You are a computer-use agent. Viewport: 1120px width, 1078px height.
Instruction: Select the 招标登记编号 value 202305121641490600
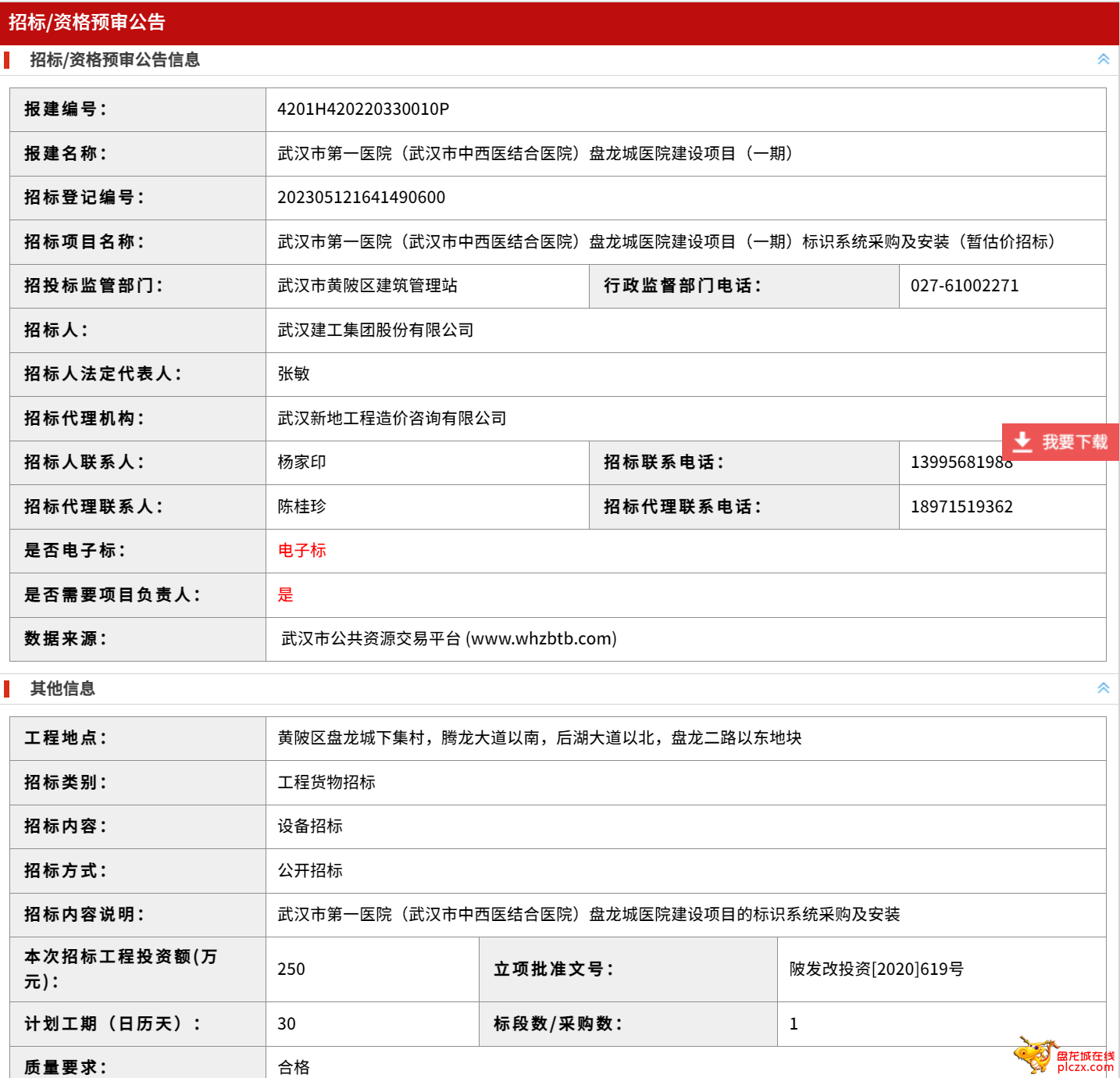[362, 198]
